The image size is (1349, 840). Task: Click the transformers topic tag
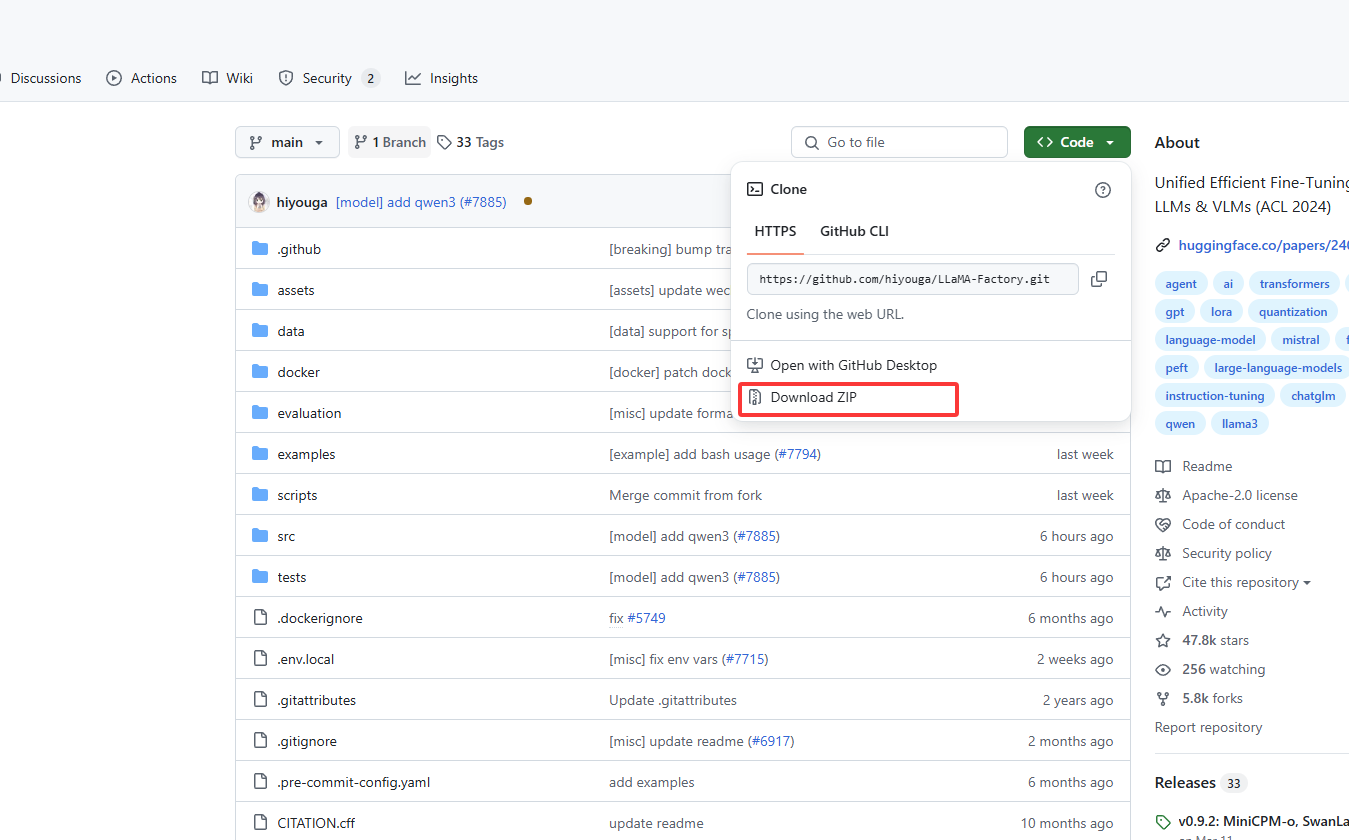[x=1294, y=284]
